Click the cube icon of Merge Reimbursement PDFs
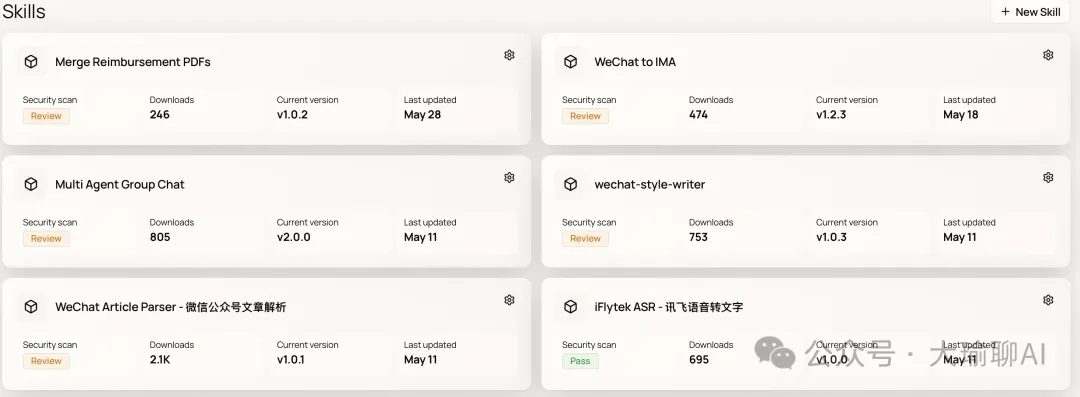Screen dimensions: 1080x397 (31, 62)
